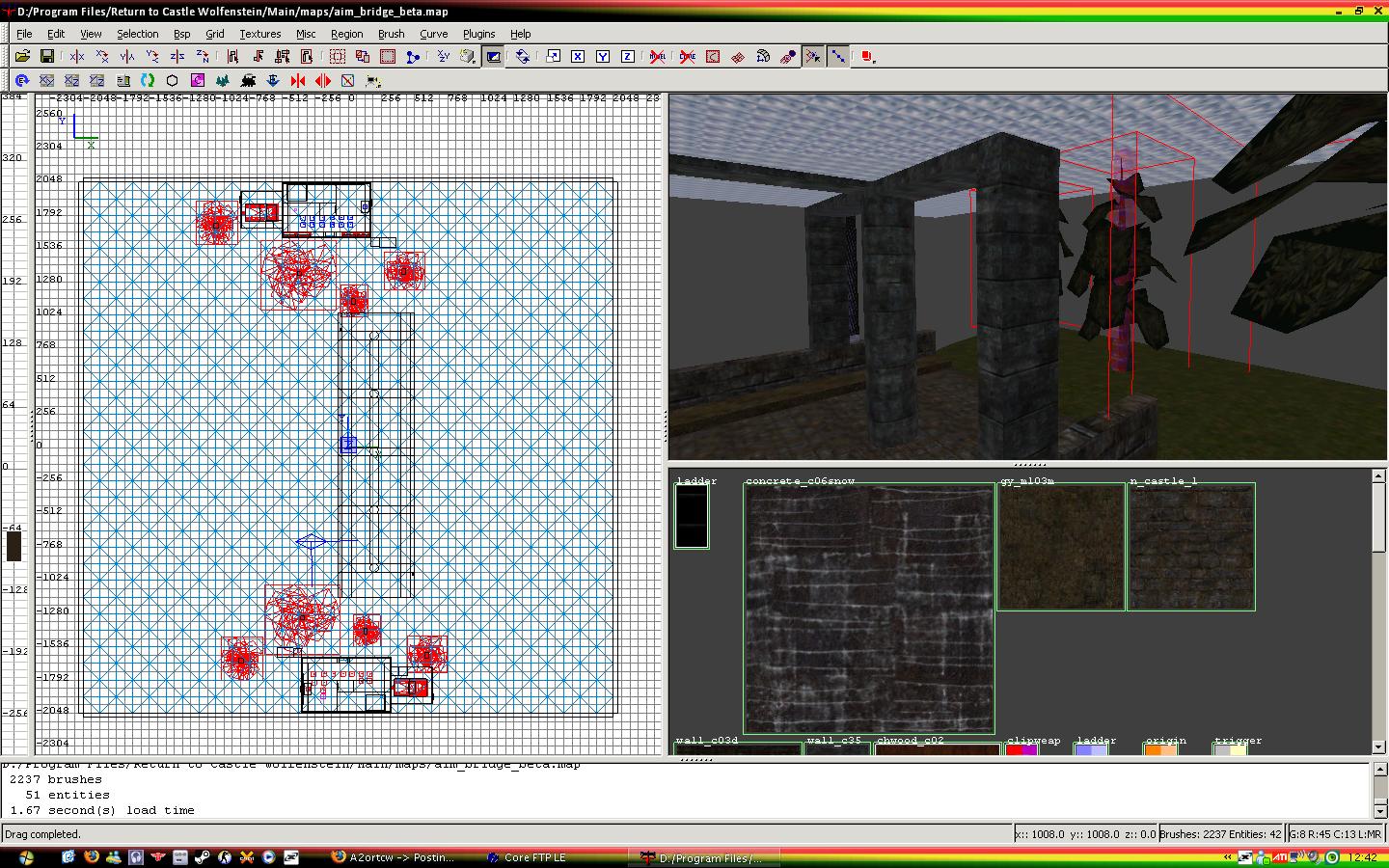This screenshot has height=868, width=1389.
Task: Open the Brush menu
Action: pyautogui.click(x=391, y=34)
